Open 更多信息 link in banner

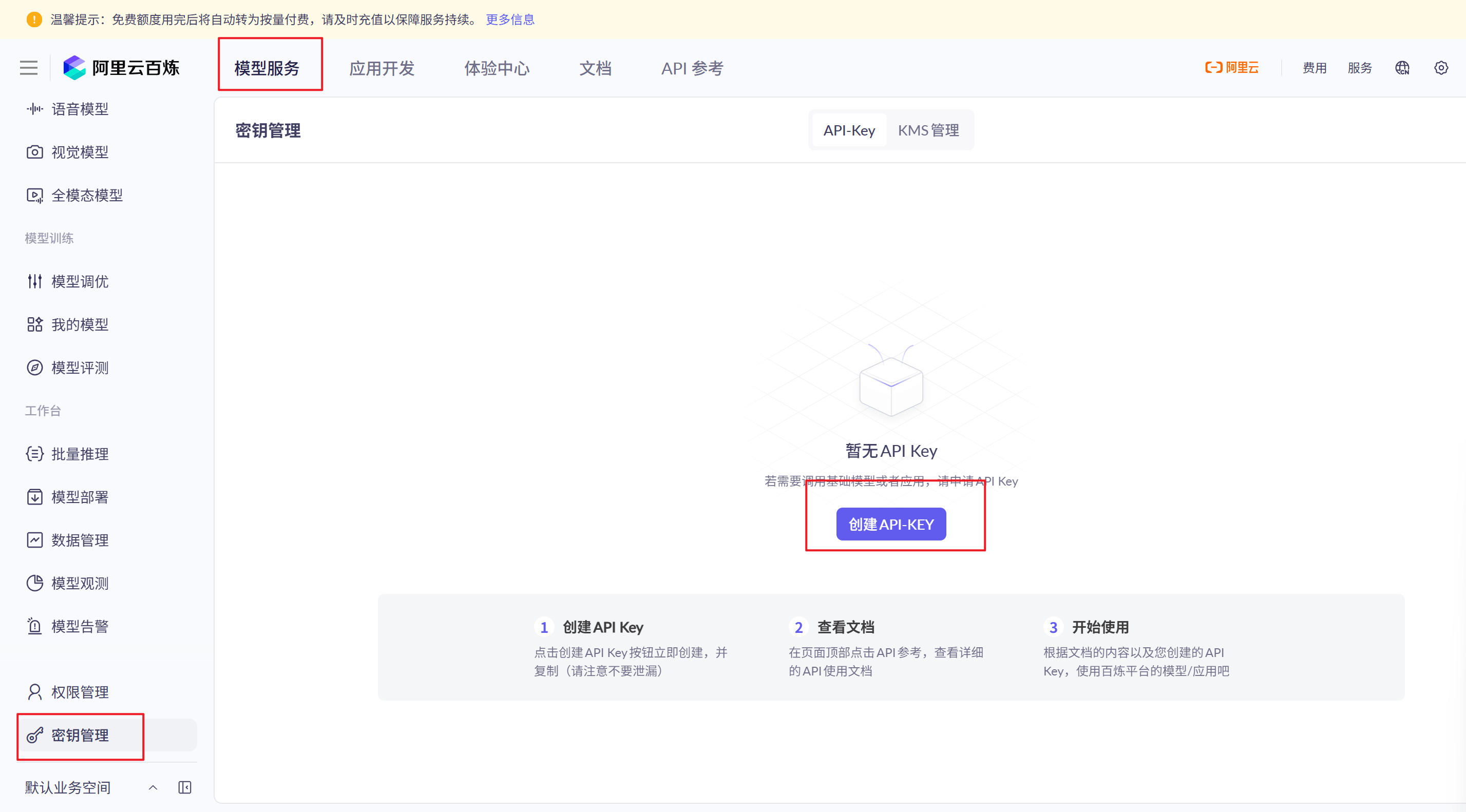click(x=509, y=20)
